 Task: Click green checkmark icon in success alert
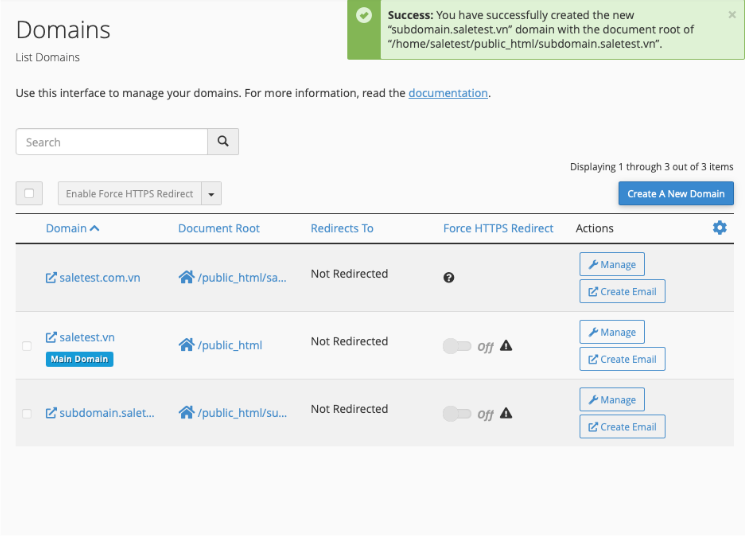pyautogui.click(x=364, y=15)
